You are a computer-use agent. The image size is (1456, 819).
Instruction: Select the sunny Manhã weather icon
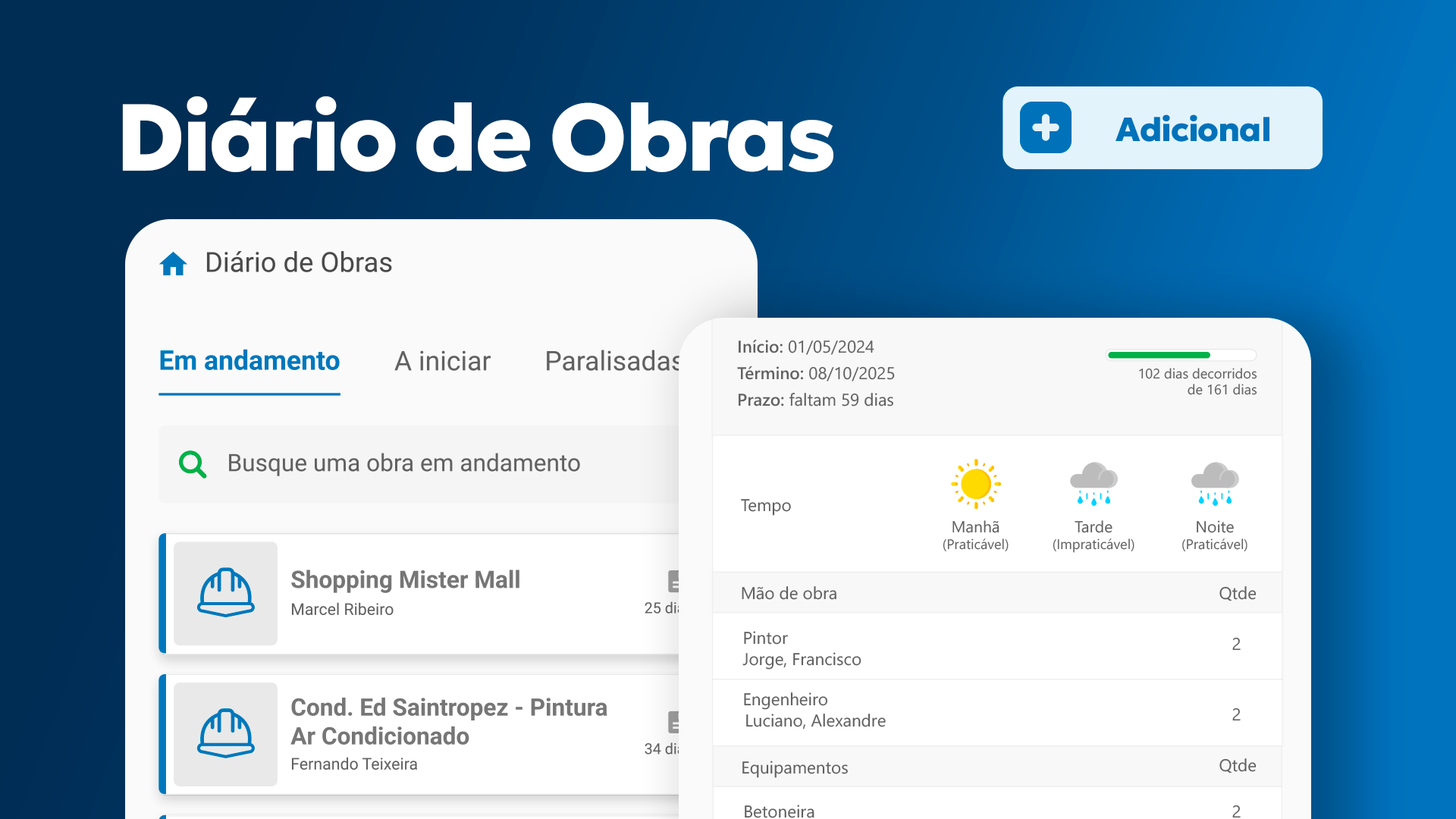coord(975,484)
